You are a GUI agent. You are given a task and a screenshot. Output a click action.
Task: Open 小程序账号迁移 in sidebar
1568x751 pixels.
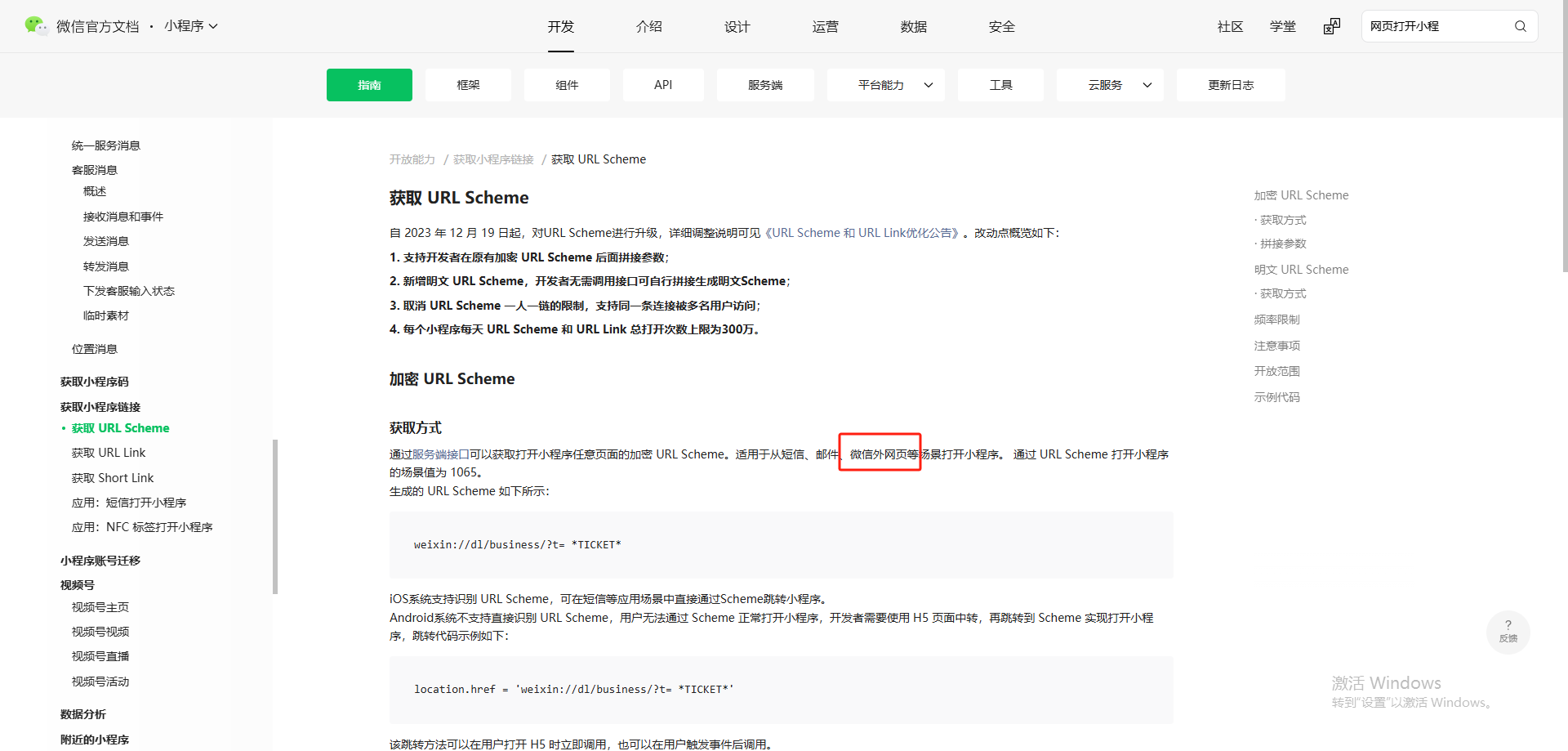[100, 561]
